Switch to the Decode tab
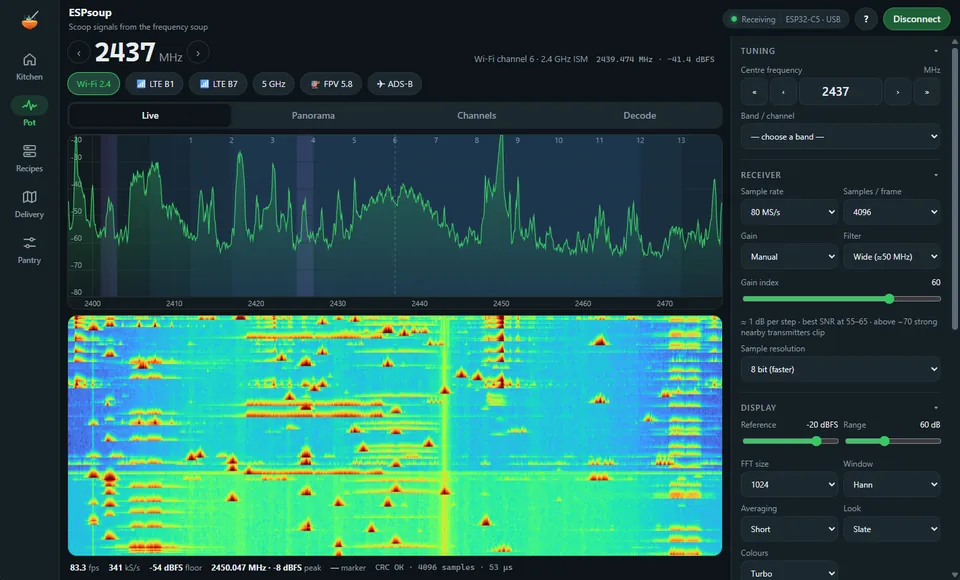This screenshot has height=580, width=960. point(640,115)
